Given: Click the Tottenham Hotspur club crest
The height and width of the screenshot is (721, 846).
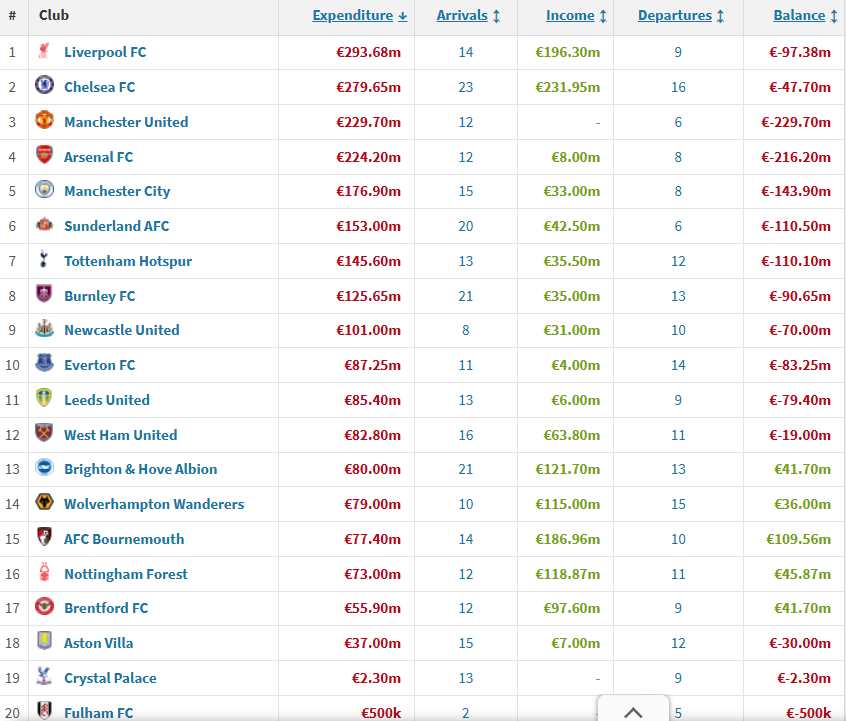Looking at the screenshot, I should coord(44,260).
